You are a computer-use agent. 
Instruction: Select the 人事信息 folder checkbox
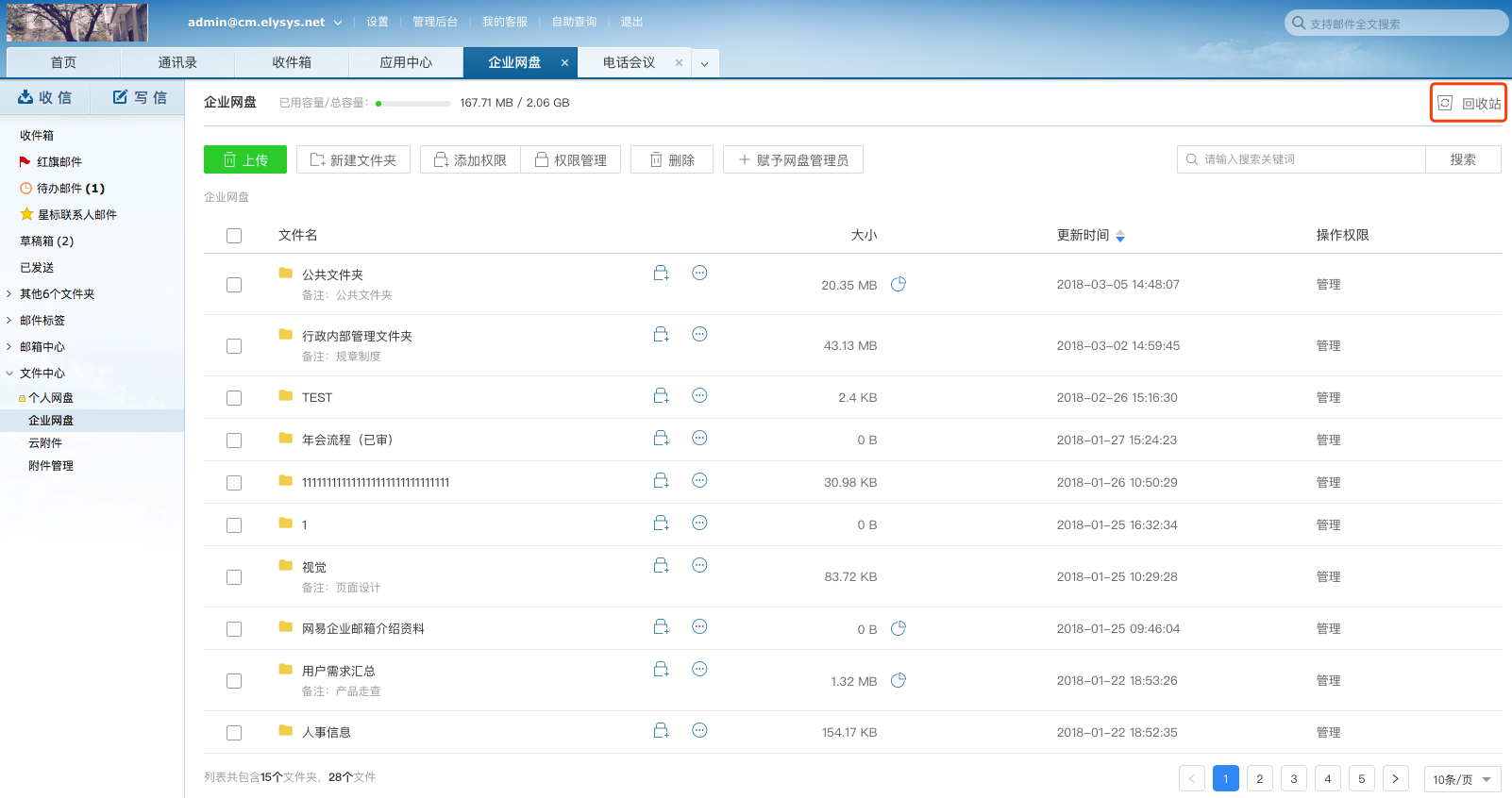[234, 733]
